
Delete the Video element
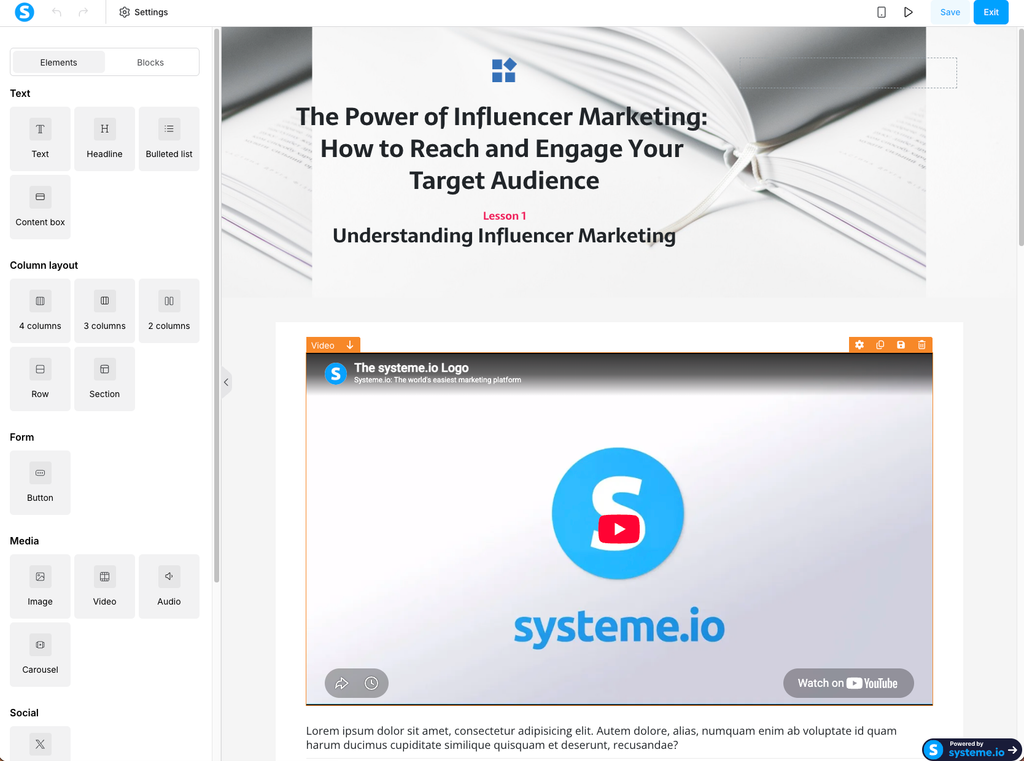[921, 345]
